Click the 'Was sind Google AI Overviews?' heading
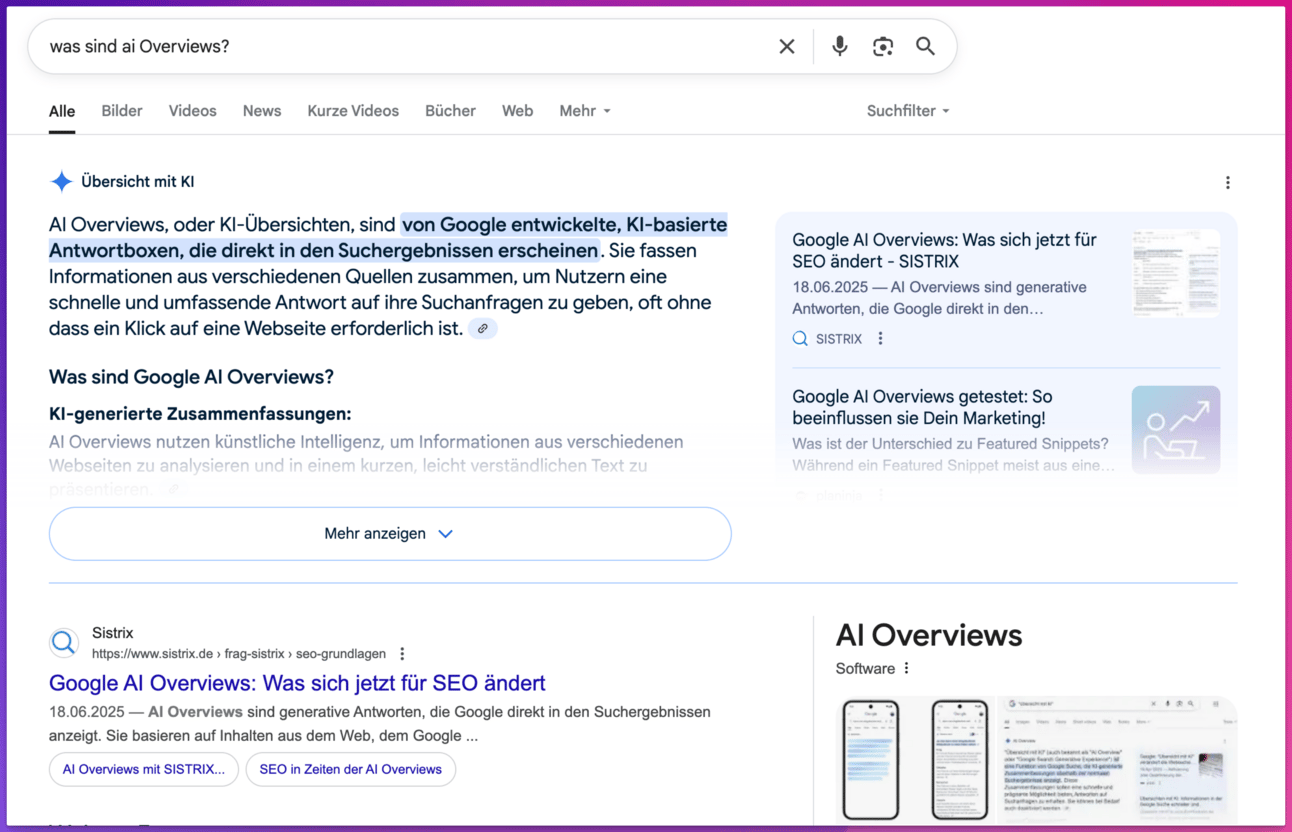 191,377
